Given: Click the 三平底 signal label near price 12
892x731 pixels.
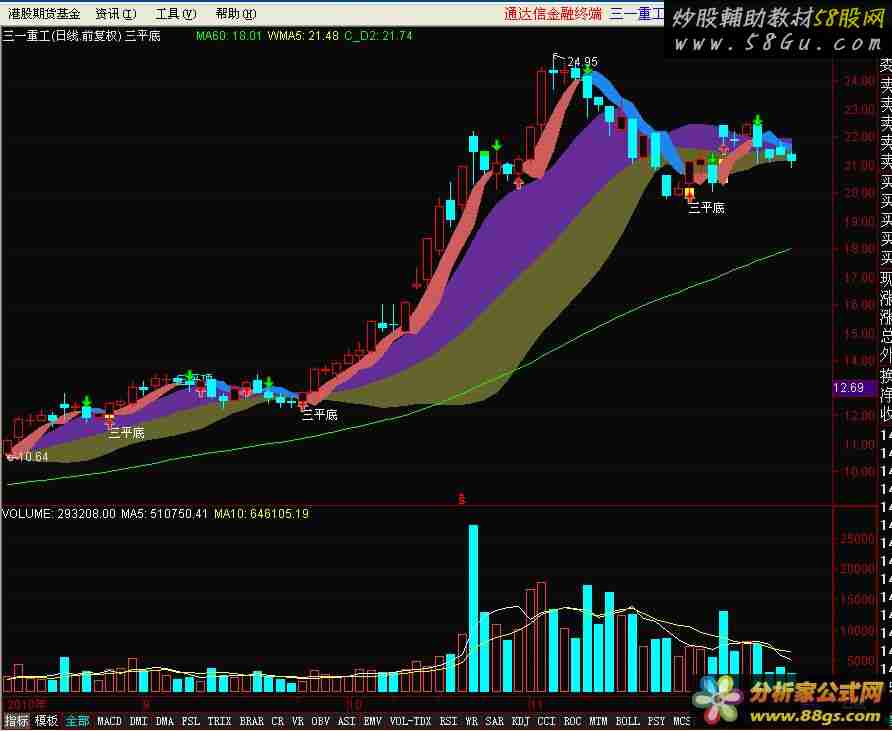Looking at the screenshot, I should (x=126, y=433).
